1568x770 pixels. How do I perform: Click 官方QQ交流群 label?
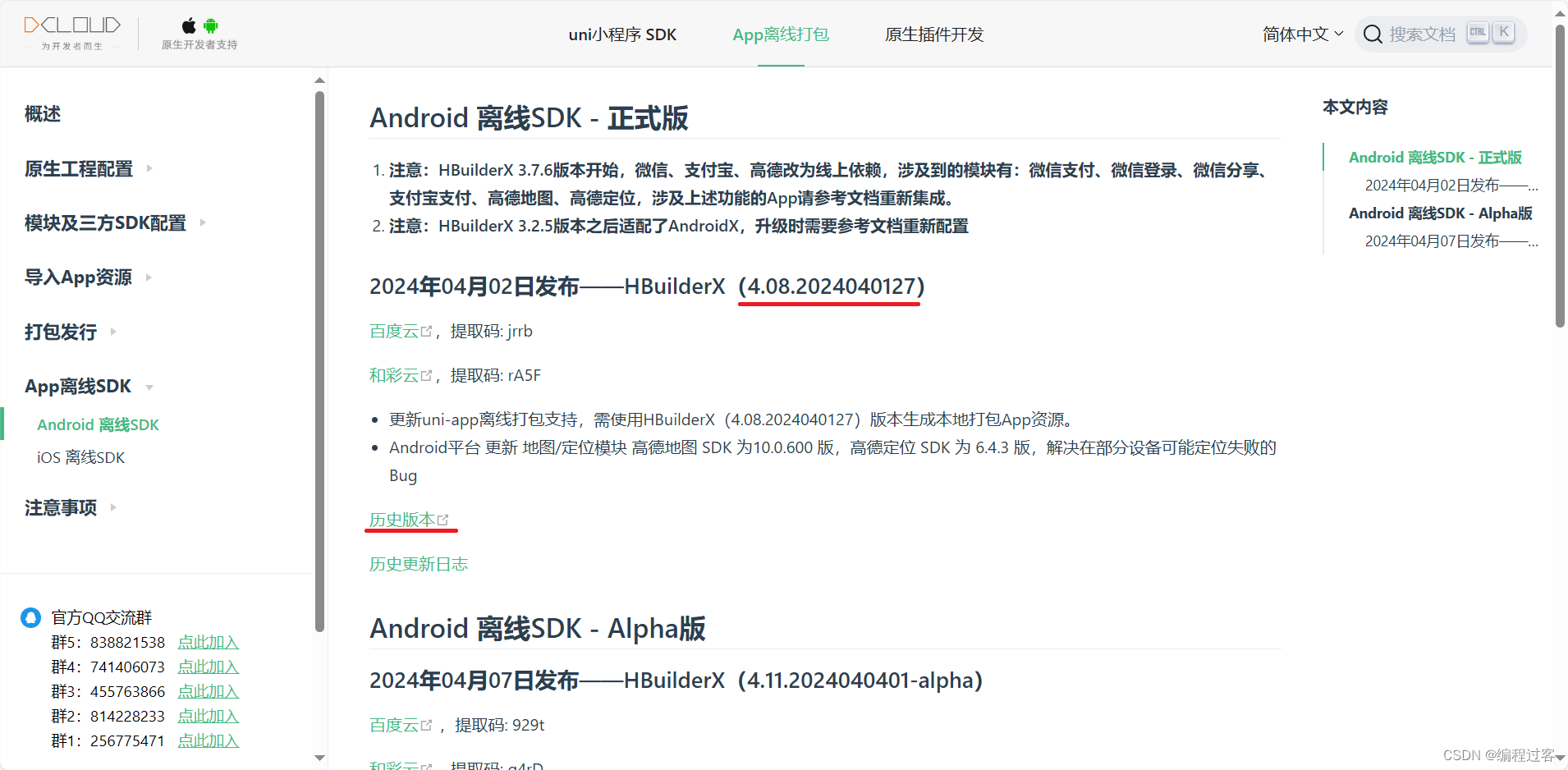tap(102, 617)
